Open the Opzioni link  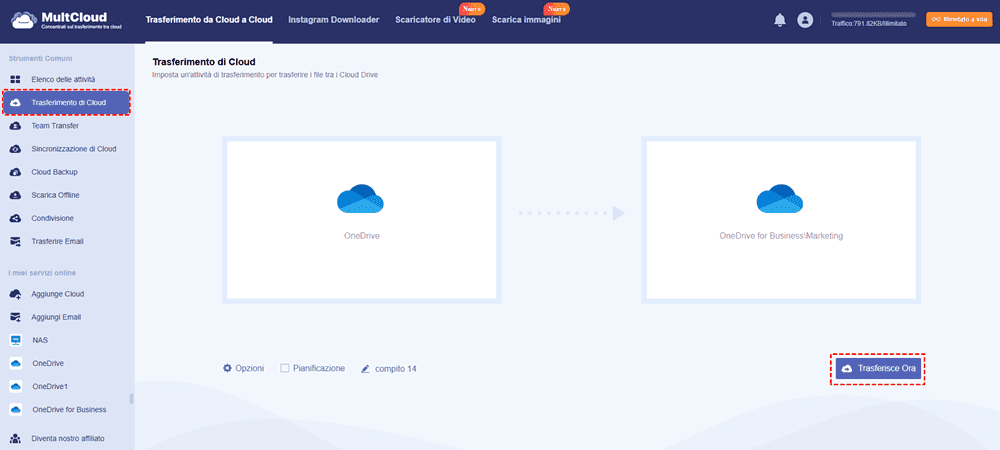[249, 368]
